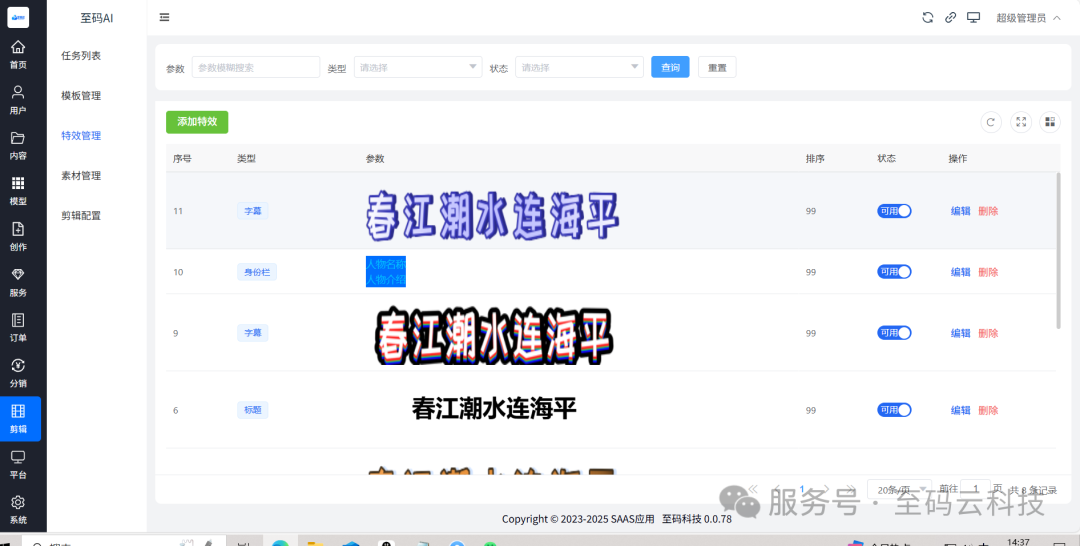Toggle fullscreen table icon

click(1021, 122)
